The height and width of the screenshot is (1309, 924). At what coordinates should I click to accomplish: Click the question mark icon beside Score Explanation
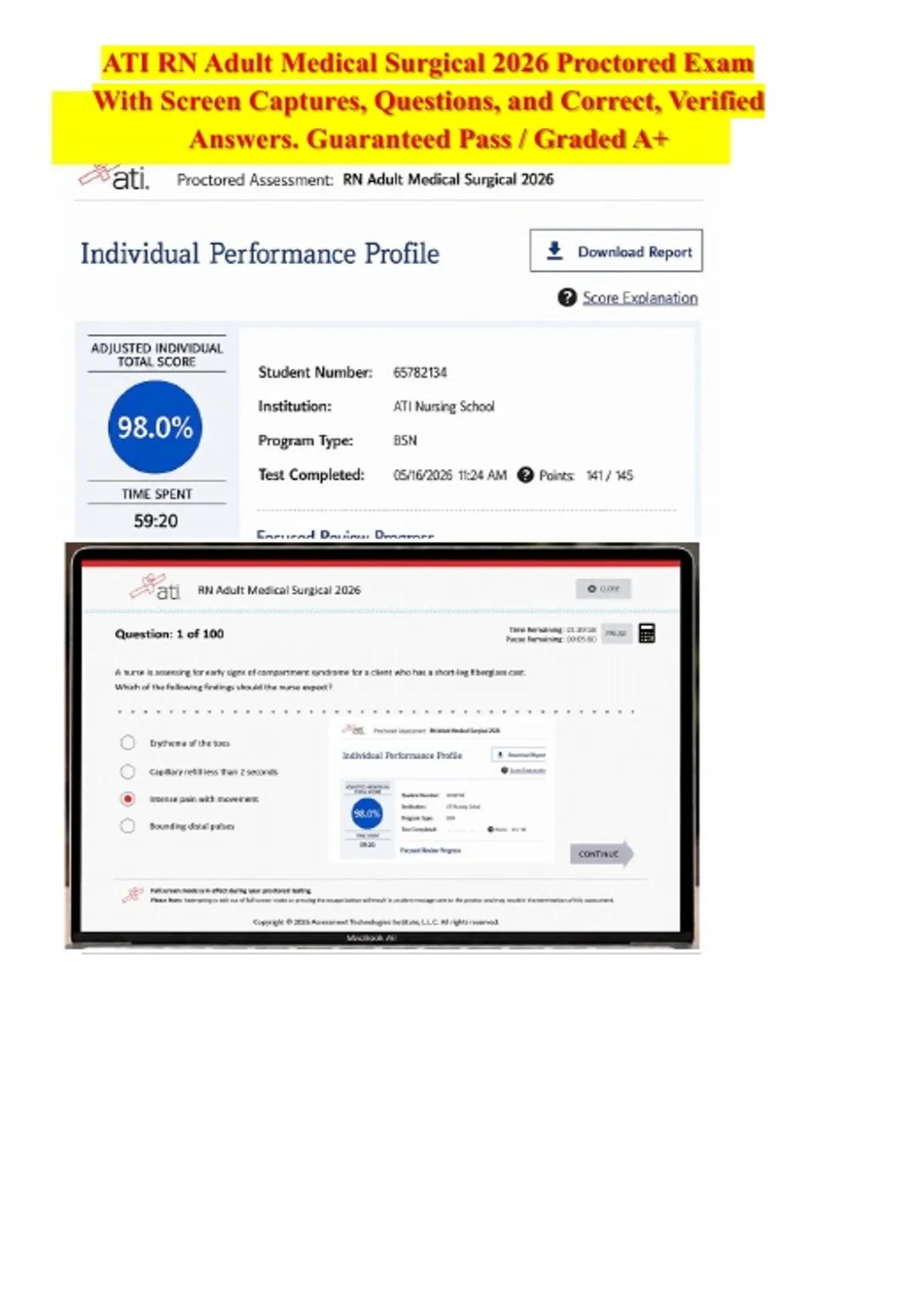pyautogui.click(x=567, y=297)
